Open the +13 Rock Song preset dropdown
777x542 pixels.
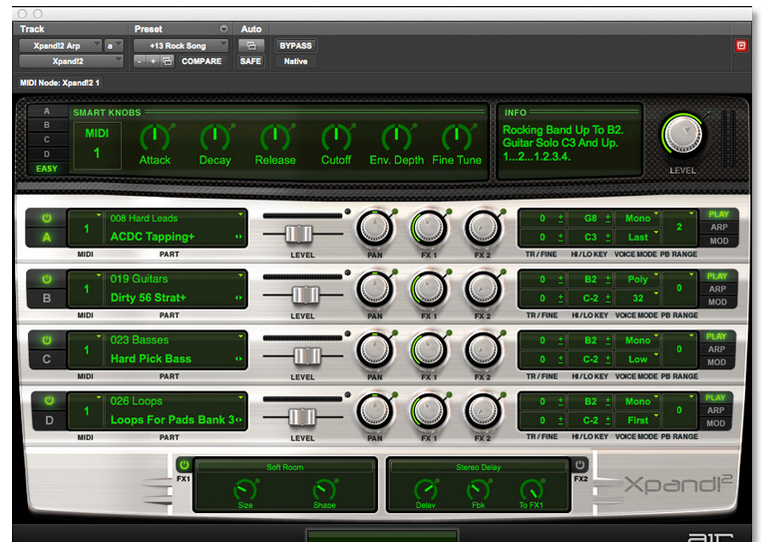[181, 46]
